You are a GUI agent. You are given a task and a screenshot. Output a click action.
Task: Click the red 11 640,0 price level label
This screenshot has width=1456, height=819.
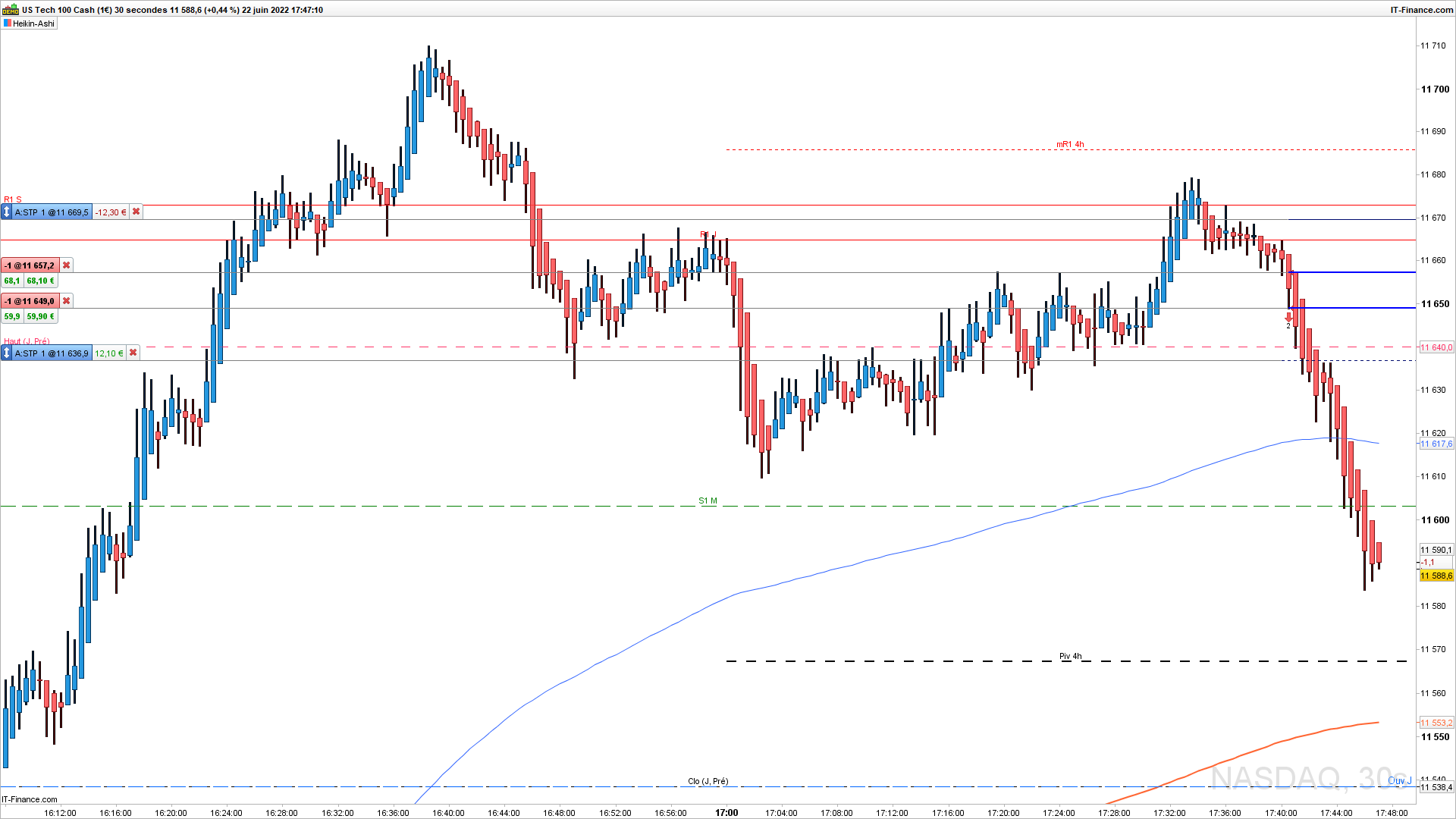(1436, 347)
